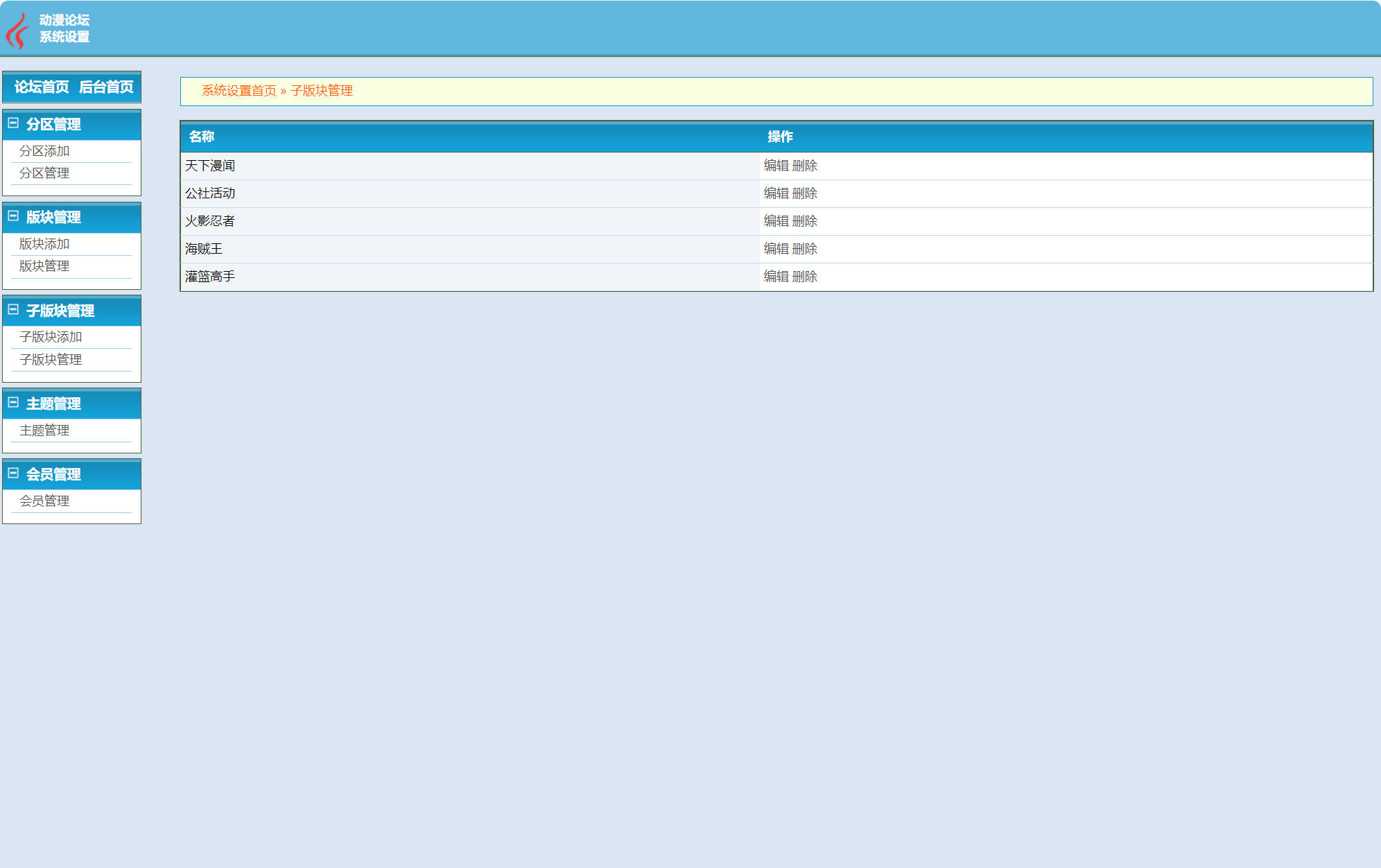Image resolution: width=1381 pixels, height=868 pixels.
Task: Open 论坛首页 in the sidebar header
Action: point(42,87)
